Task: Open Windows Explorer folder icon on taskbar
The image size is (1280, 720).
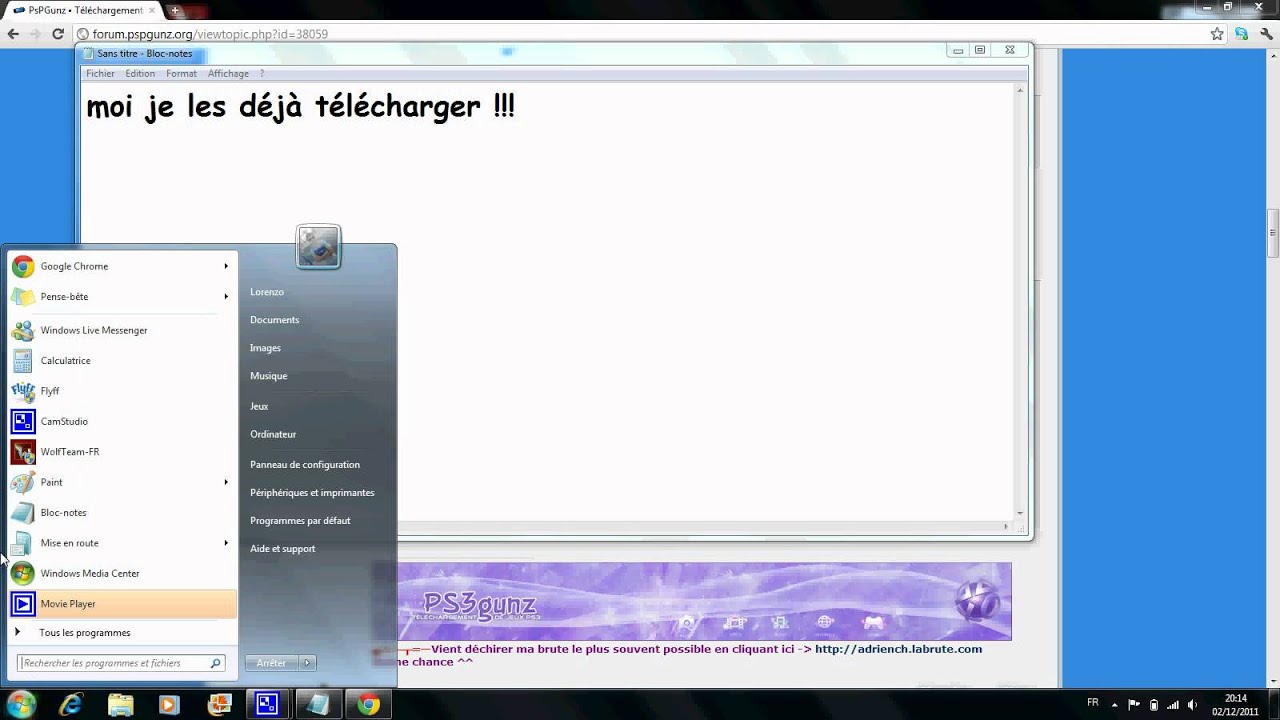Action: (x=120, y=704)
